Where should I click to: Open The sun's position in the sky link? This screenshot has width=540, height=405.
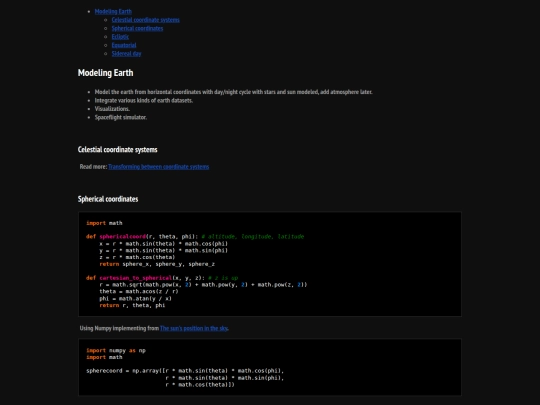[x=194, y=328]
